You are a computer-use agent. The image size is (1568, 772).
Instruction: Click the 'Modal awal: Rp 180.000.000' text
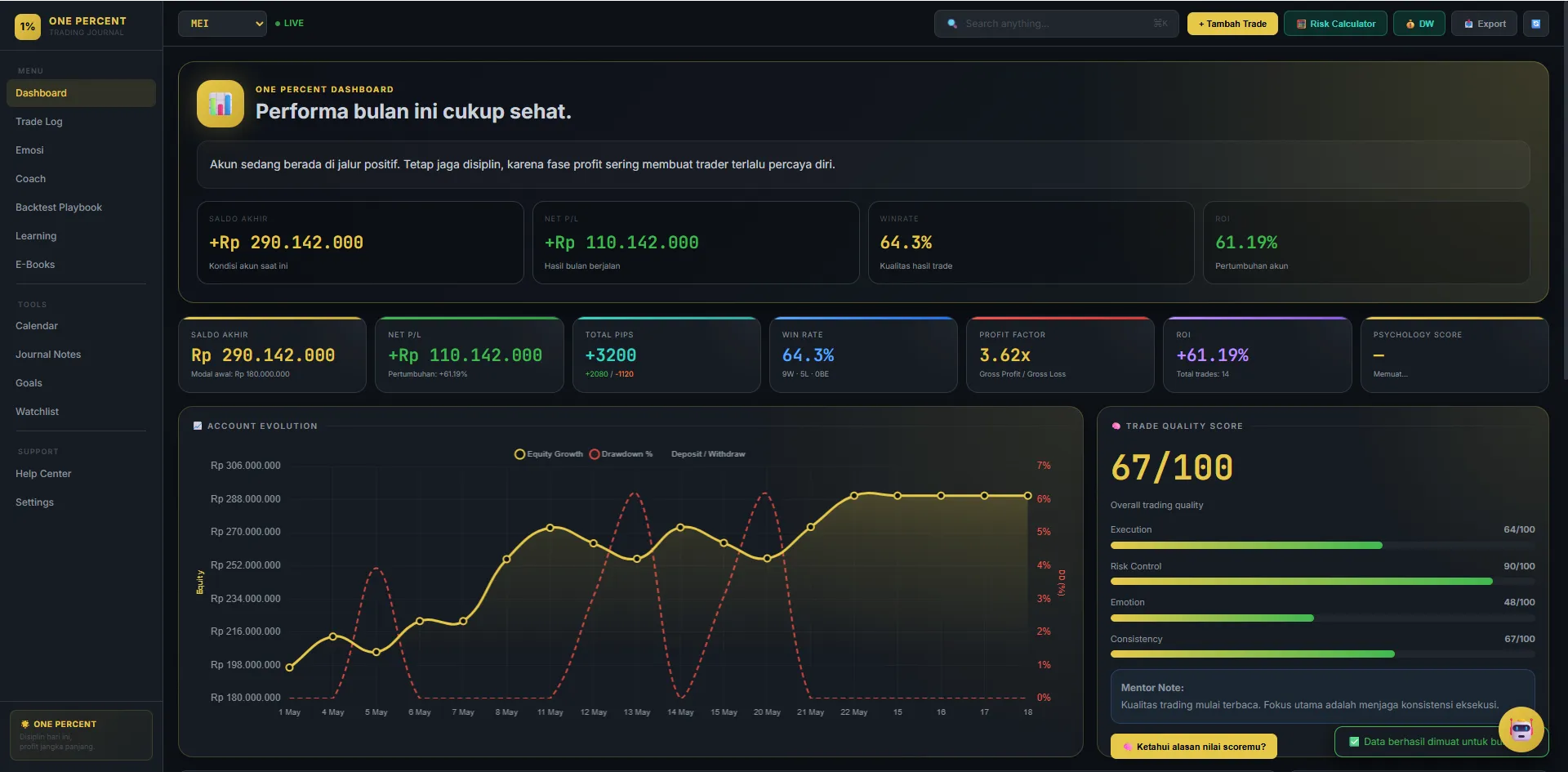click(240, 374)
